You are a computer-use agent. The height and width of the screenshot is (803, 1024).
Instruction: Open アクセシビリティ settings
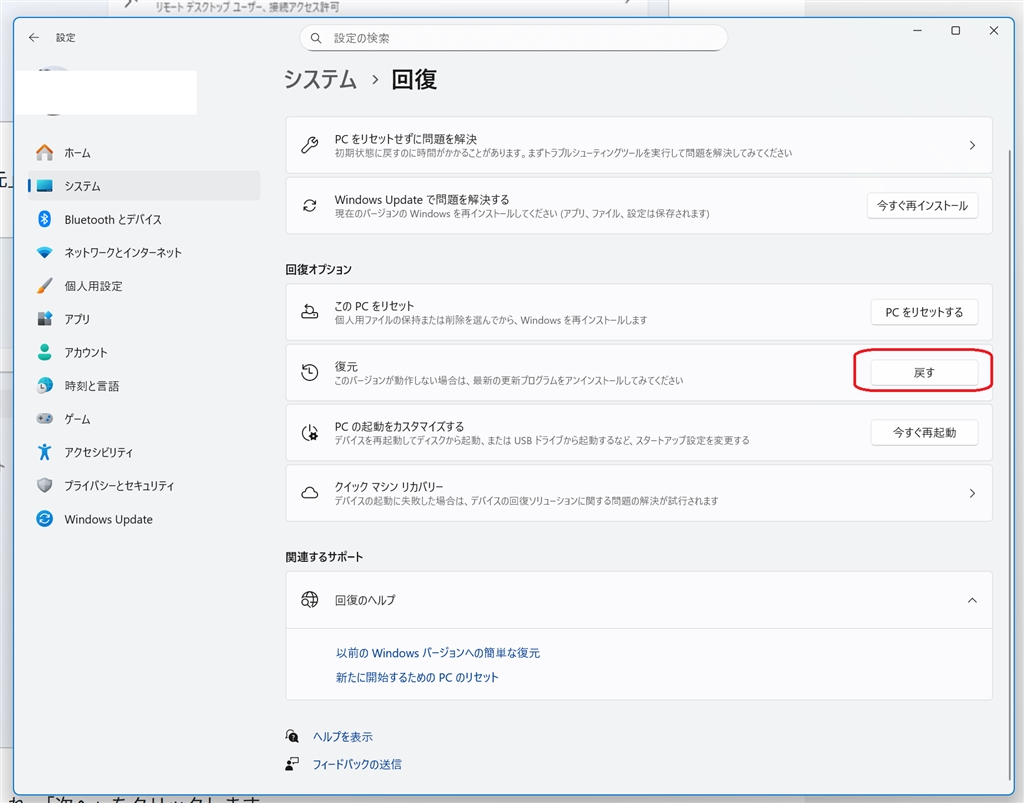pyautogui.click(x=144, y=452)
